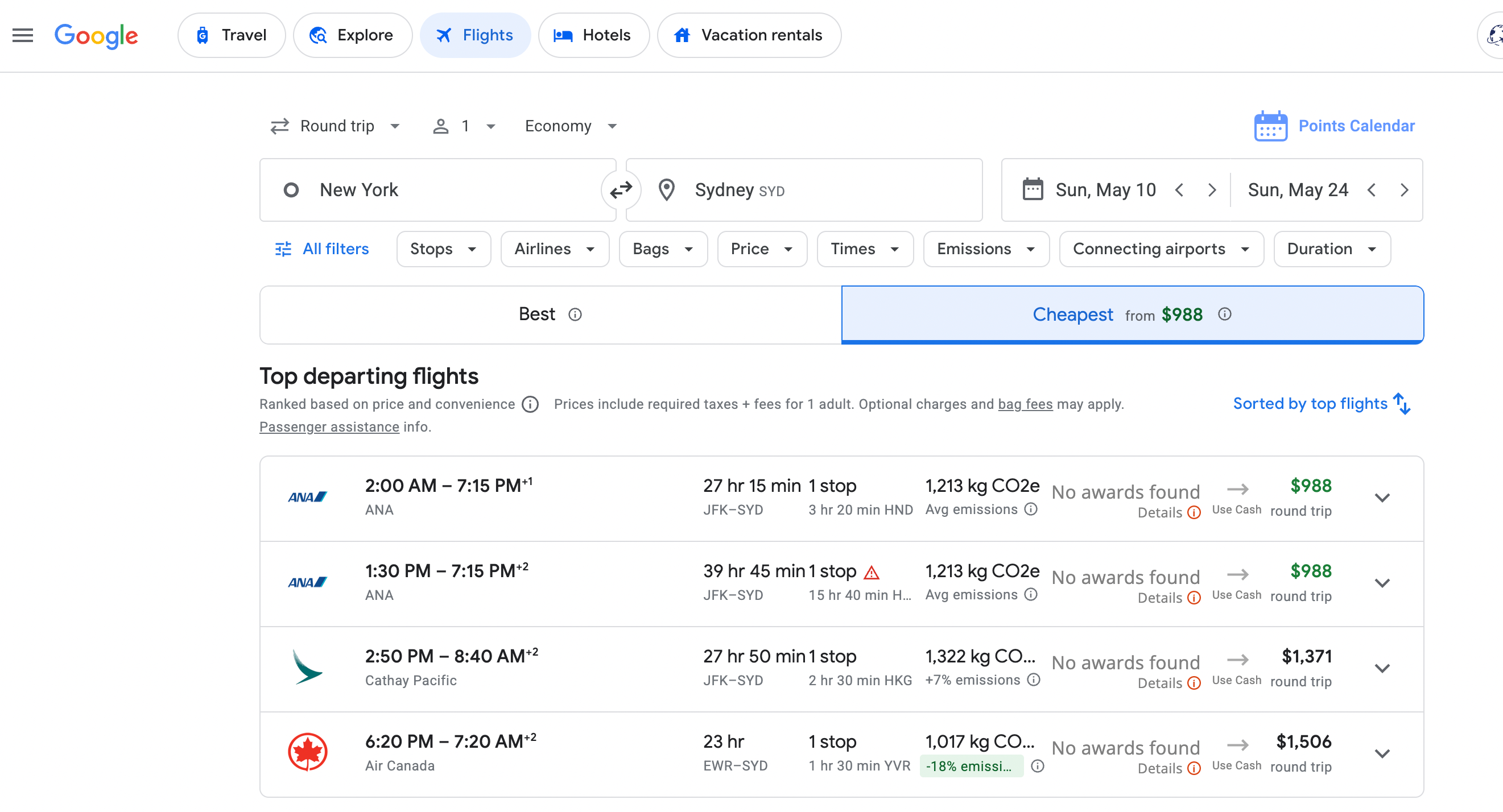Show emissions info for Air Canada flight
1503x812 pixels.
coord(1037,766)
